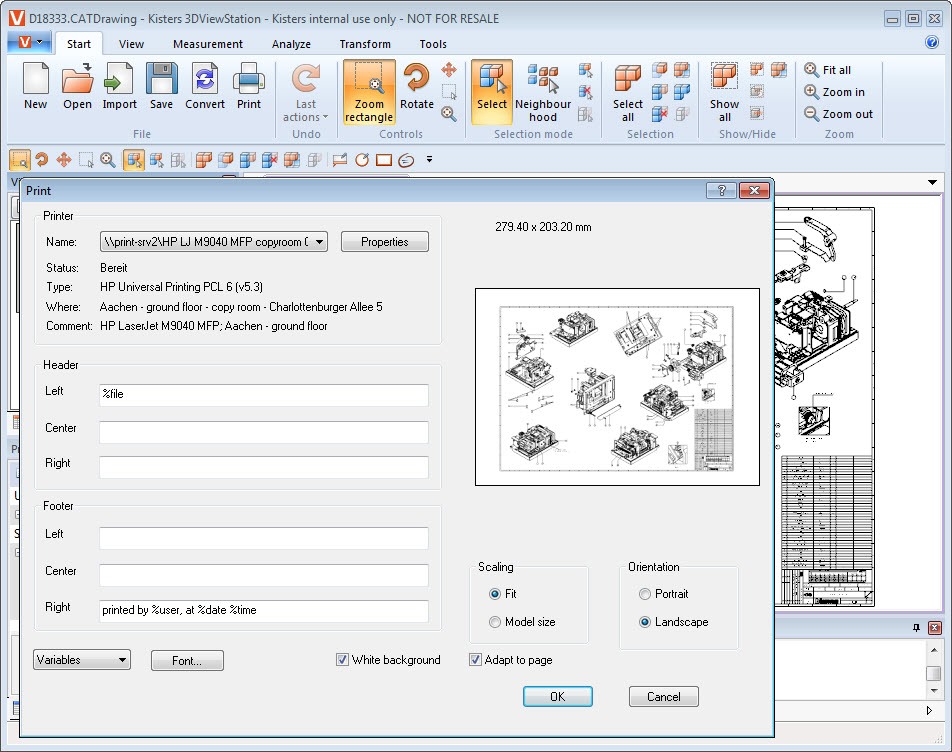952x752 pixels.
Task: Toggle the Adapt to page checkbox
Action: coord(475,660)
